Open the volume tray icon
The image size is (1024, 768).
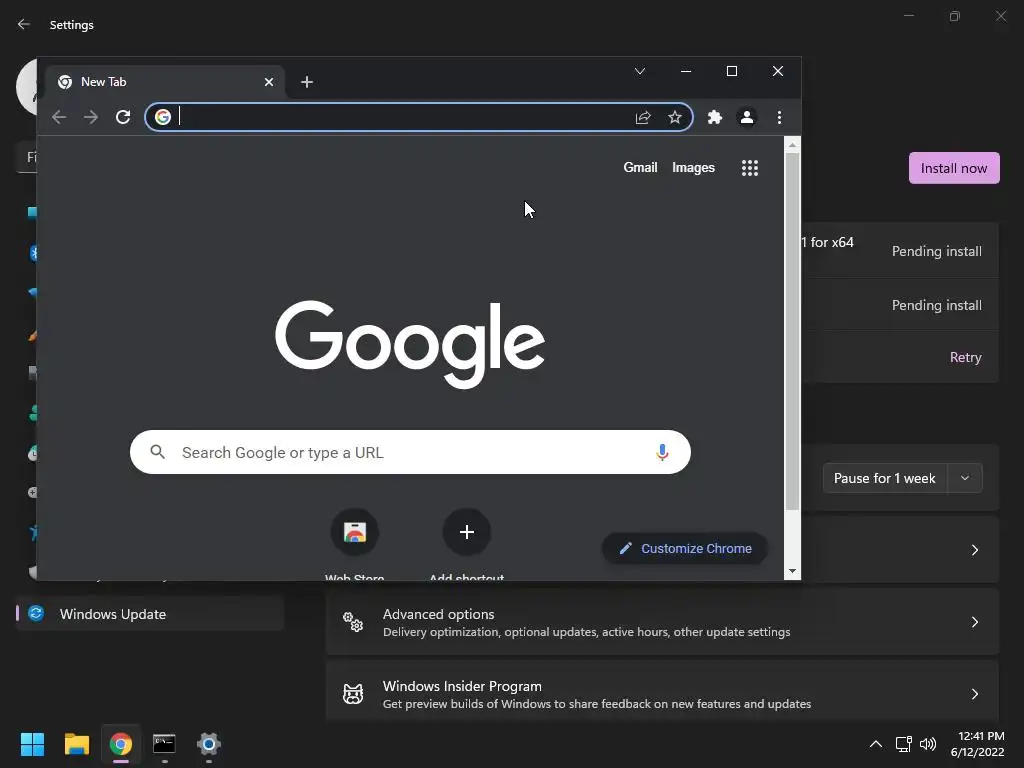tap(927, 744)
